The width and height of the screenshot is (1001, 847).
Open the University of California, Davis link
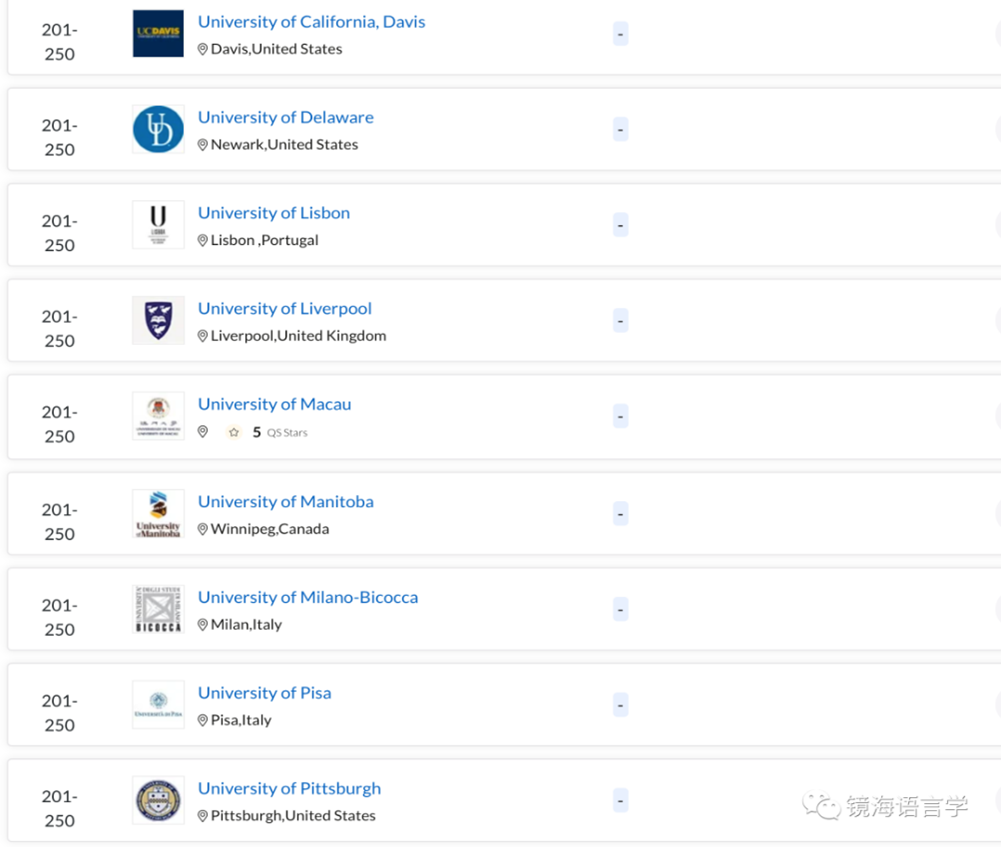tap(312, 22)
